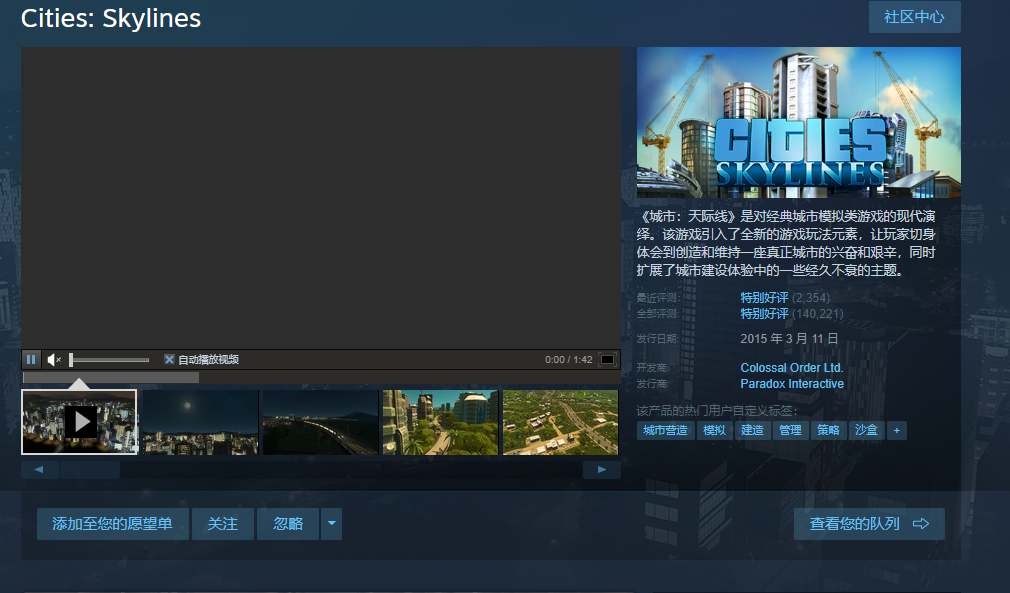1010x593 pixels.
Task: Open the night highway bridge screenshot thumbnail
Action: (x=320, y=422)
